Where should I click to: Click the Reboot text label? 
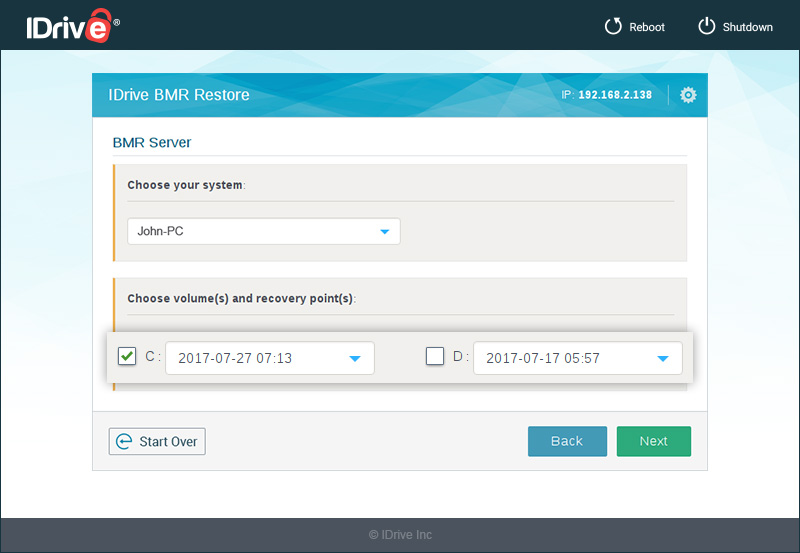[x=647, y=27]
